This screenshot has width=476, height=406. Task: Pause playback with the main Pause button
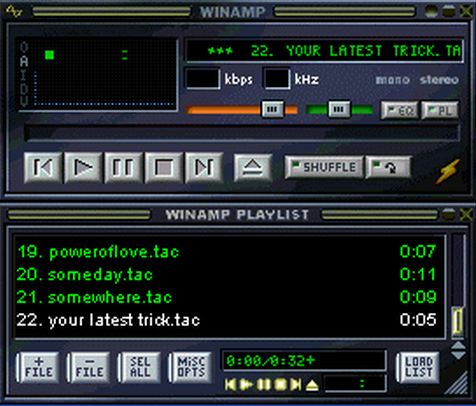coord(123,167)
